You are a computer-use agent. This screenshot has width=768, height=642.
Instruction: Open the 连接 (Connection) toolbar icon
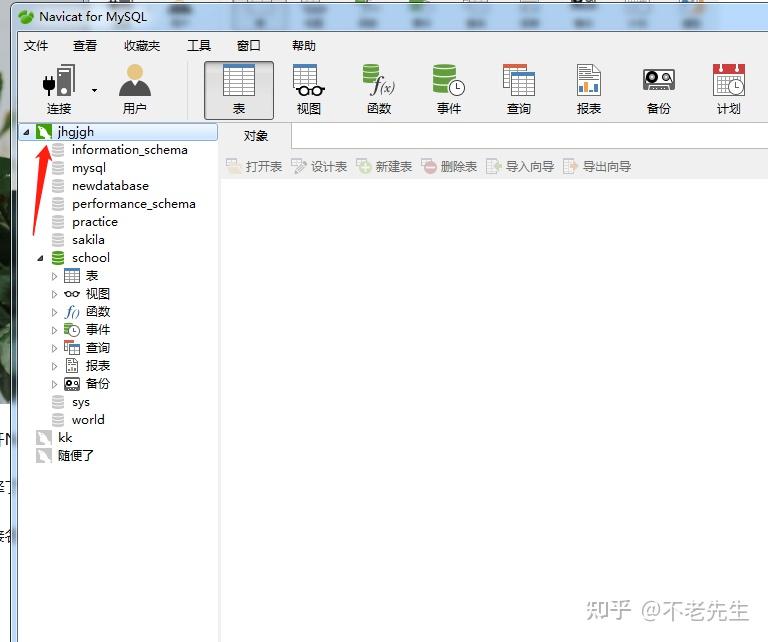[59, 90]
